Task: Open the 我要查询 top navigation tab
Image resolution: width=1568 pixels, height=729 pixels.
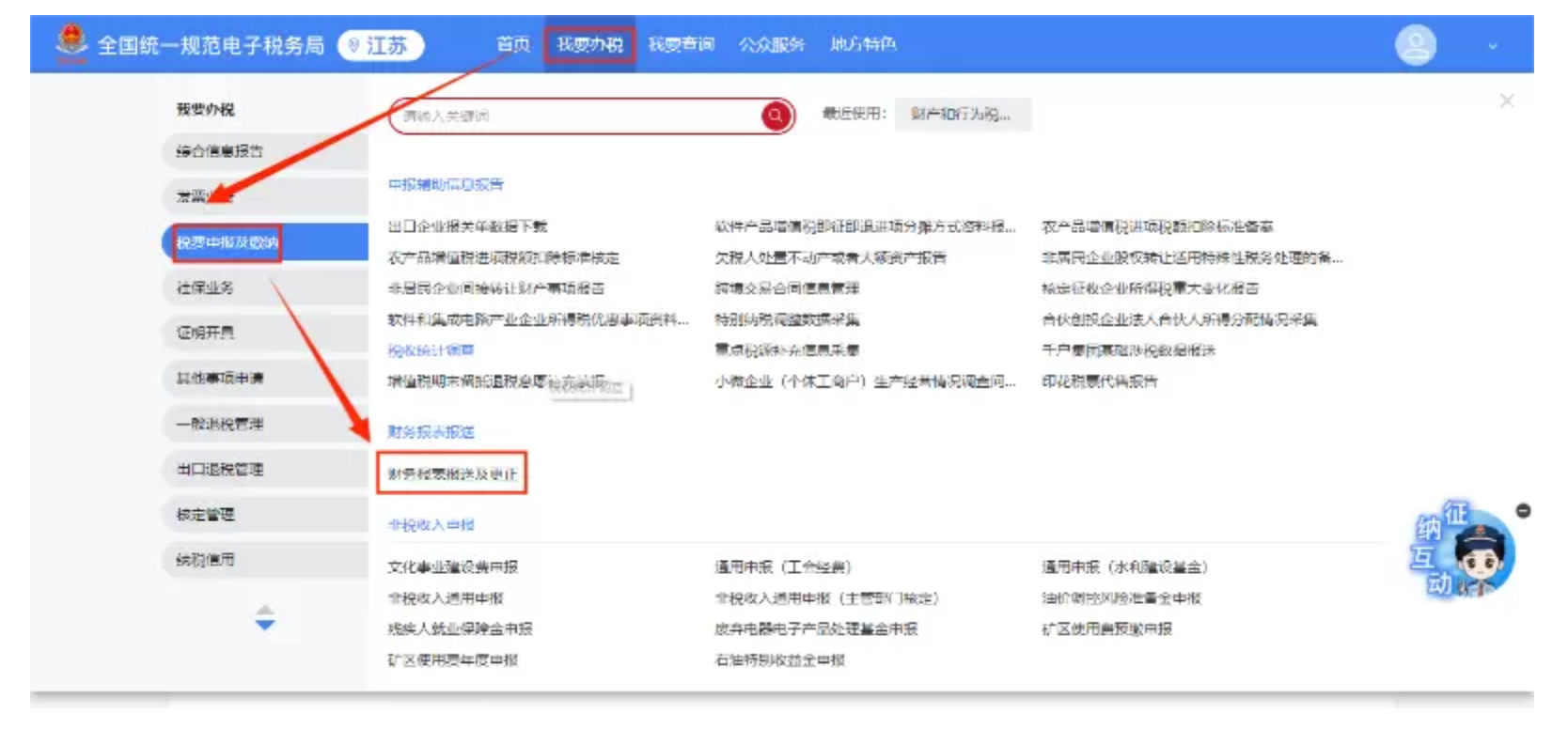Action: (681, 44)
